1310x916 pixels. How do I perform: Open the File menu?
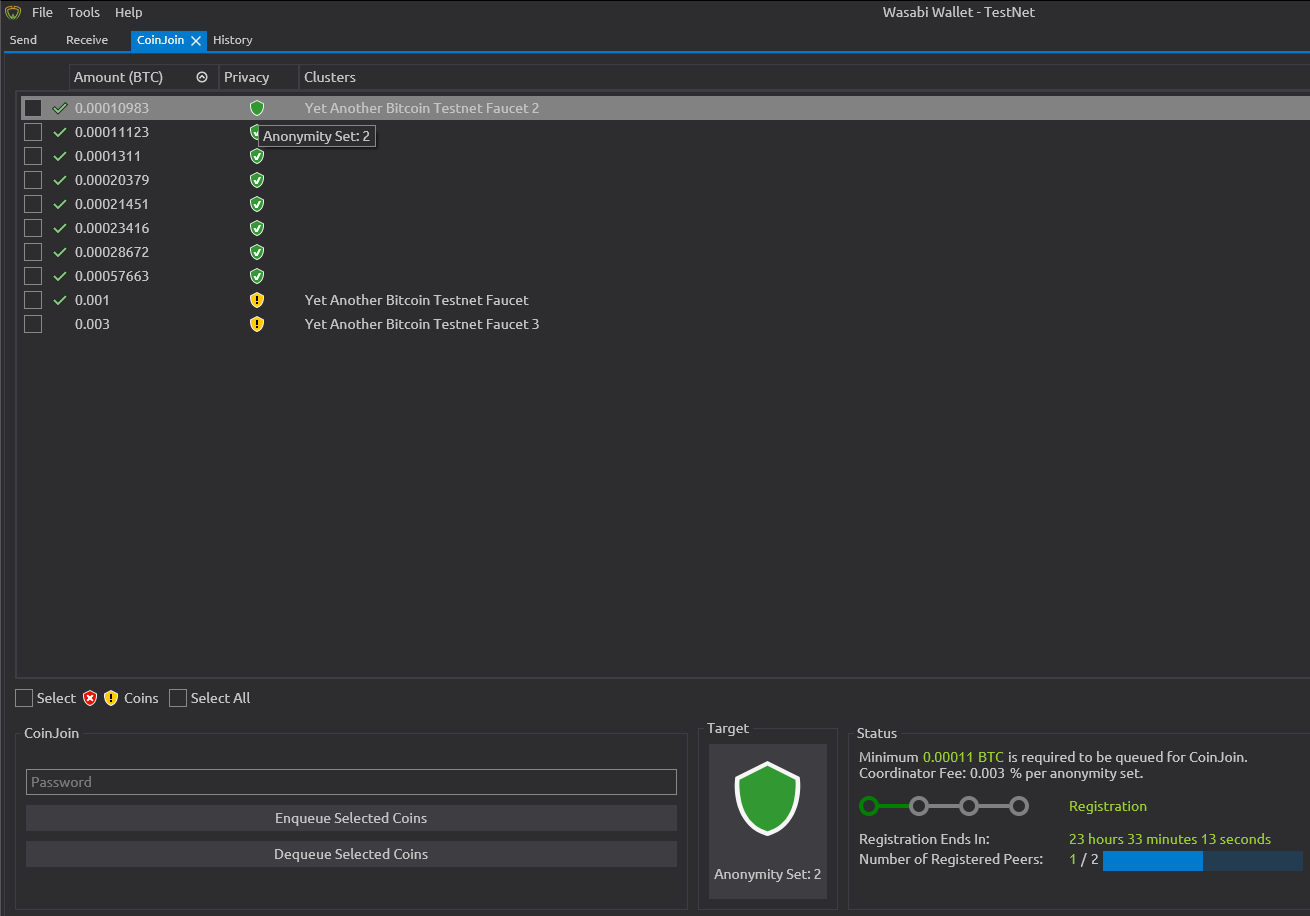click(x=42, y=13)
